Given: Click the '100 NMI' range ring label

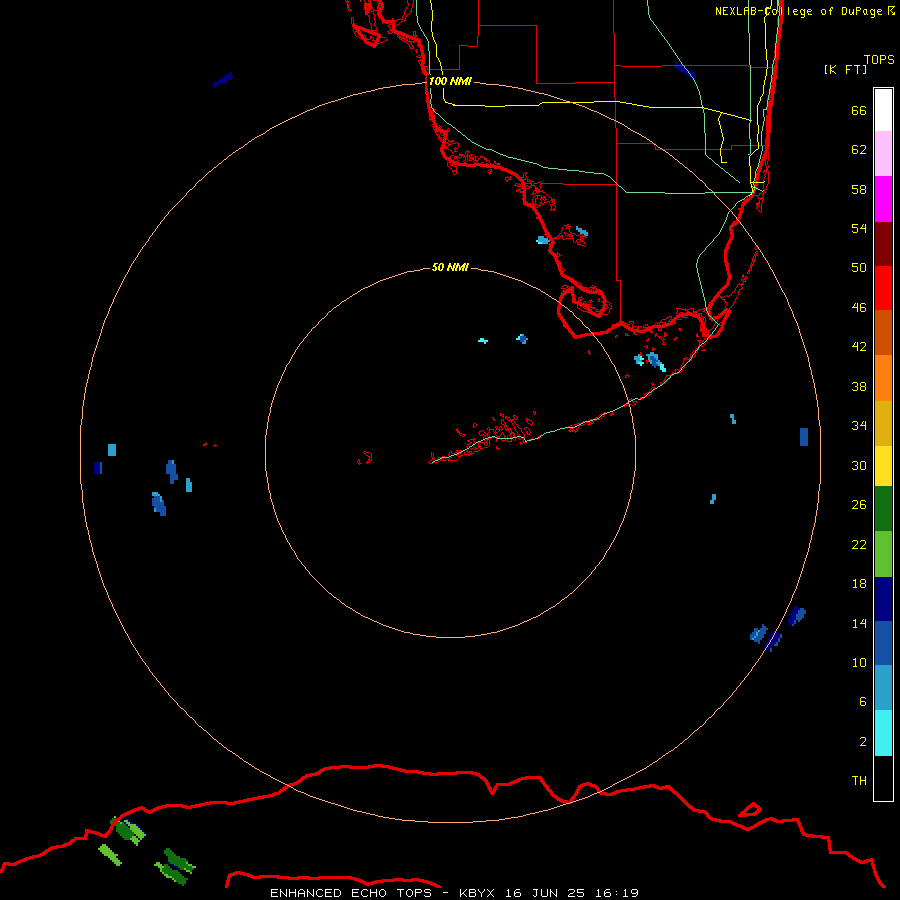Looking at the screenshot, I should point(450,81).
